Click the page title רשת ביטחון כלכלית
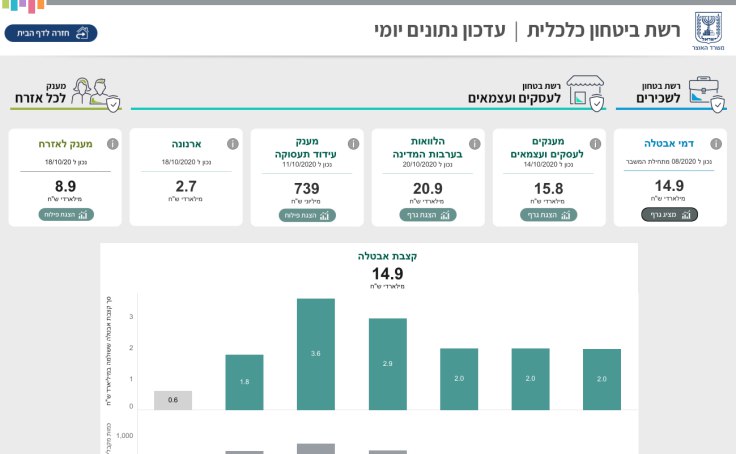Image resolution: width=736 pixels, height=454 pixels. click(604, 31)
